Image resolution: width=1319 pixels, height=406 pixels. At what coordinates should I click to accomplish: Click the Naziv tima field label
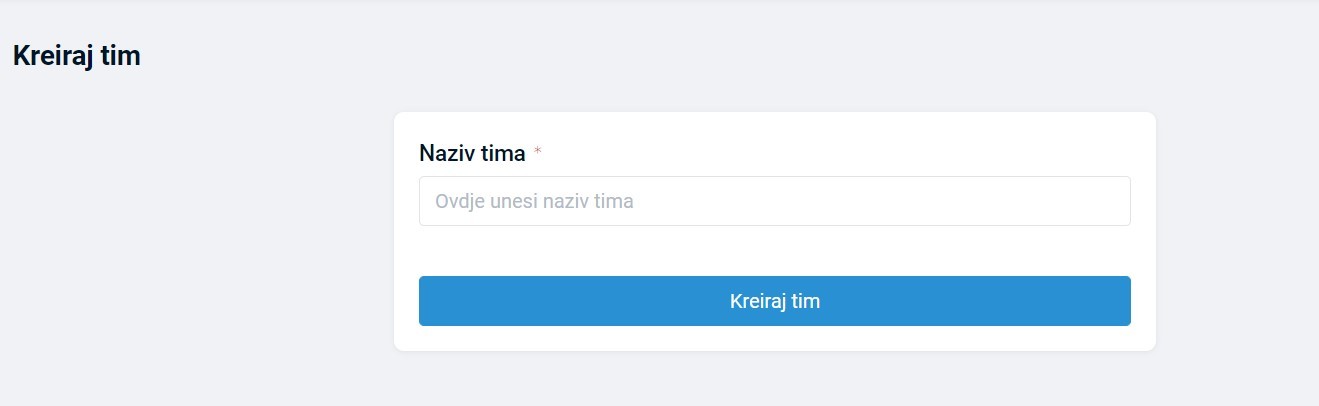tap(472, 153)
